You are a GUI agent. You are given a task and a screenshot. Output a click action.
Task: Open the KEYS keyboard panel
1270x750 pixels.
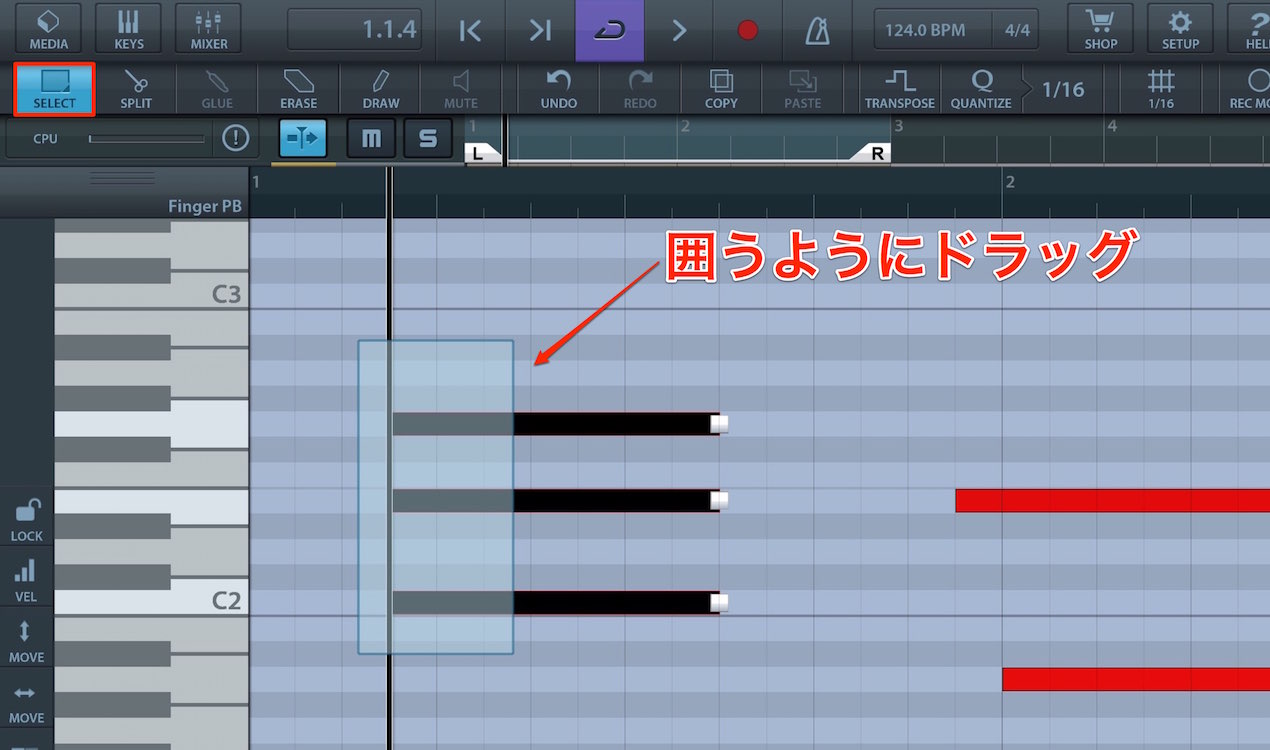click(128, 29)
